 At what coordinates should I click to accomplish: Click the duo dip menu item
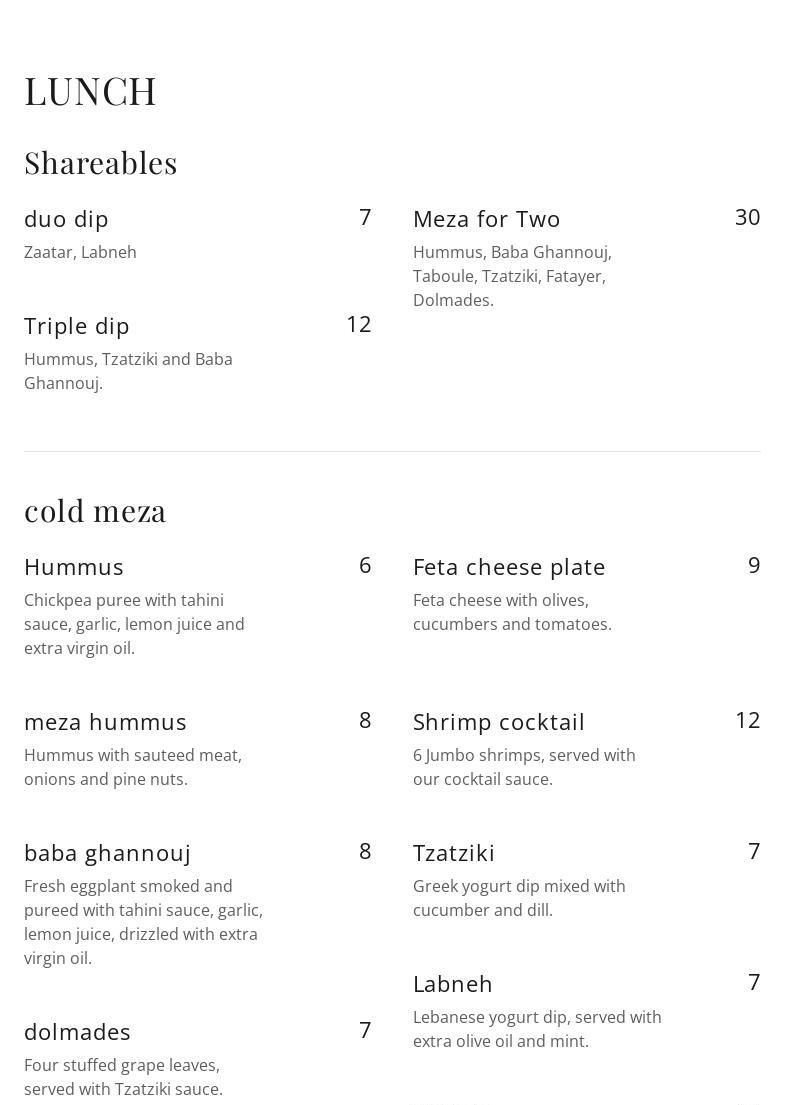[x=66, y=219]
